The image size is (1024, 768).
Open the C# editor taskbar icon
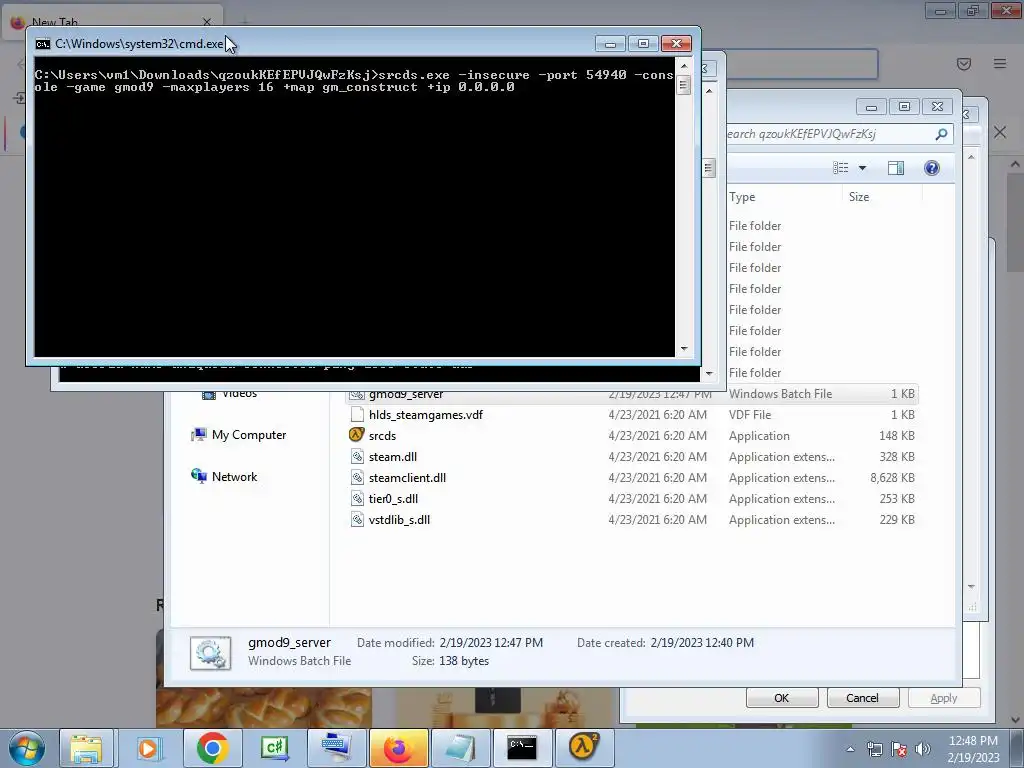[x=274, y=748]
